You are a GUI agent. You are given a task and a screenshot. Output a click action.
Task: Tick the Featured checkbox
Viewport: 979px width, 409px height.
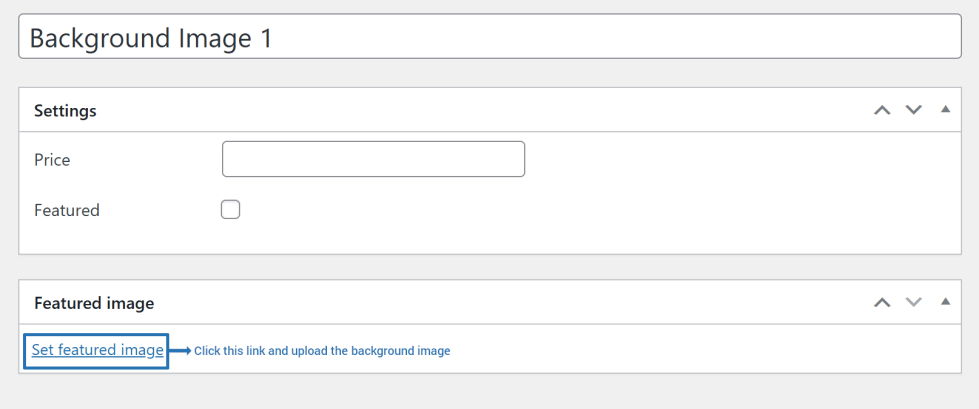231,210
